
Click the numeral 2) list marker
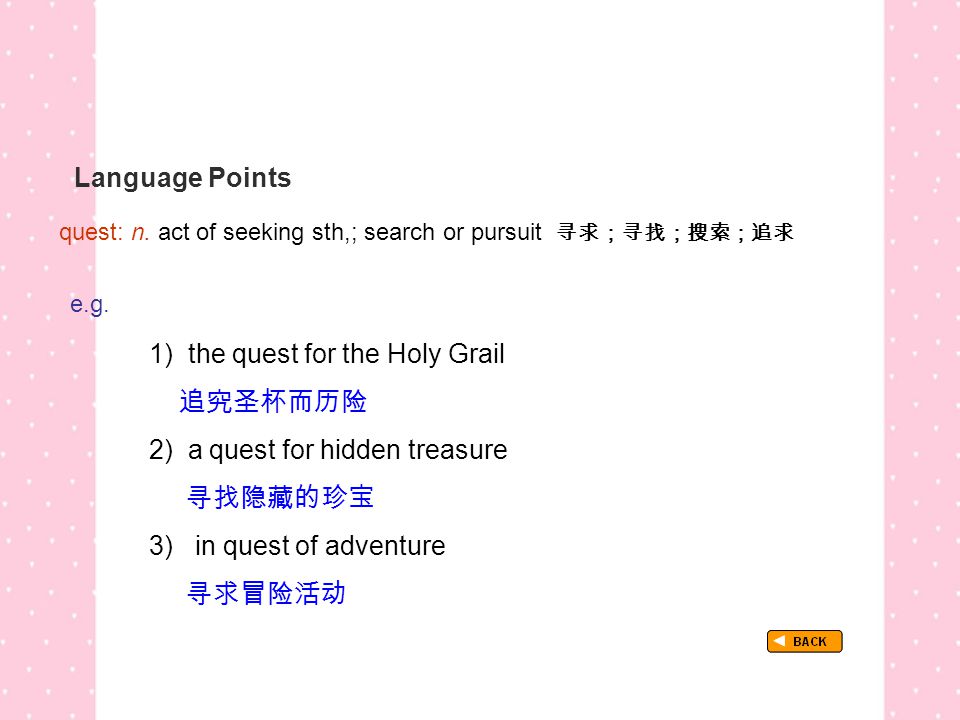pyautogui.click(x=161, y=450)
